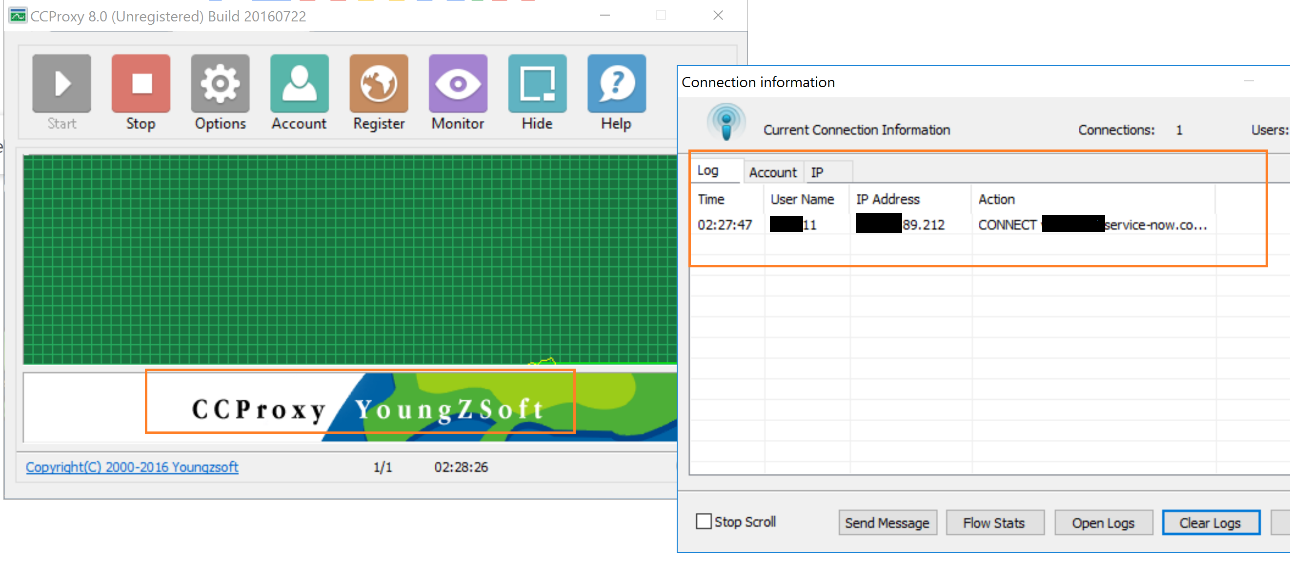1290x561 pixels.
Task: Enable the Stop Scroll checkbox
Action: click(704, 522)
